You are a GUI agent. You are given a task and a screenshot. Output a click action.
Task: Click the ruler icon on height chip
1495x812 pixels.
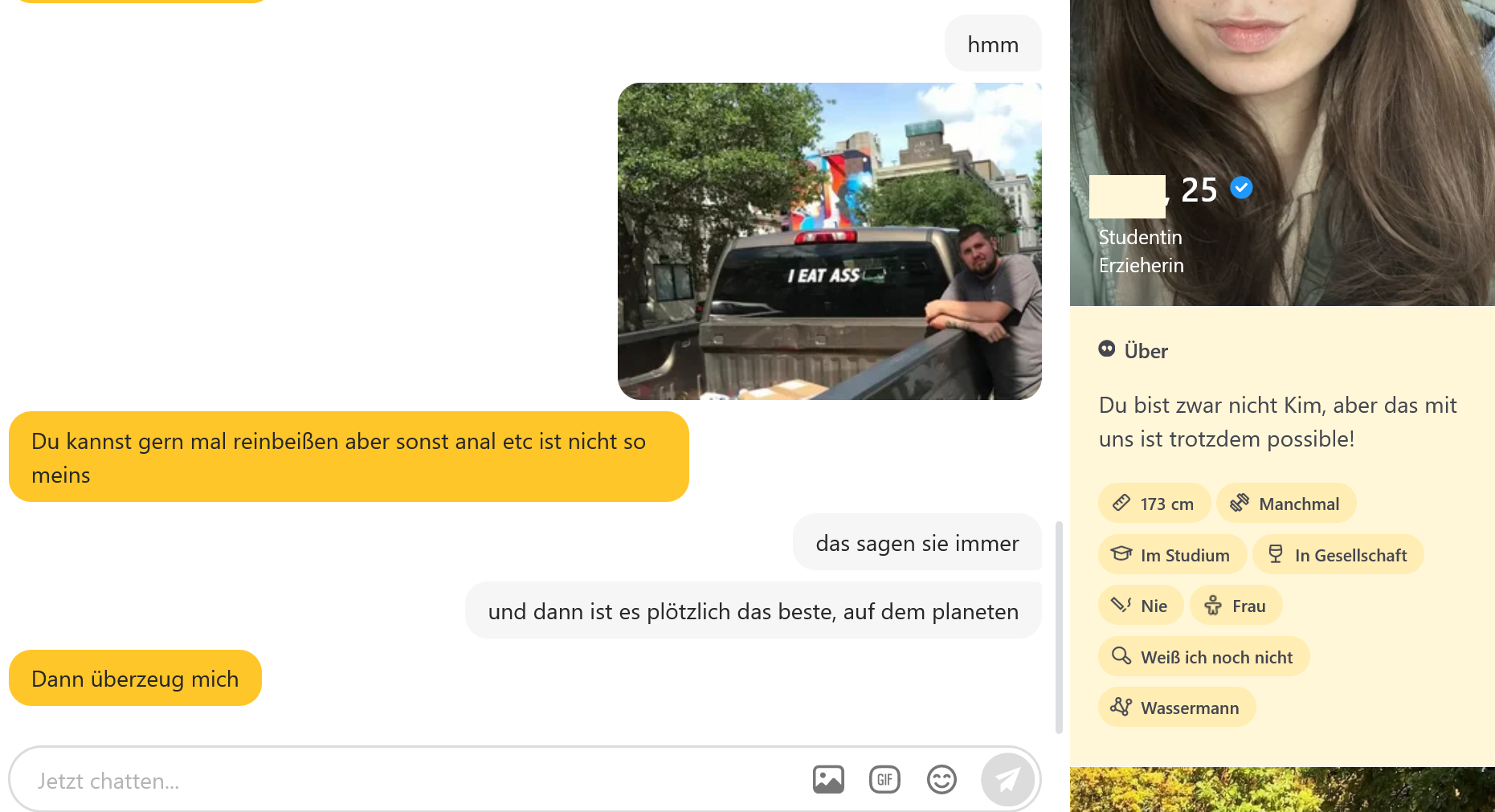[x=1121, y=503]
